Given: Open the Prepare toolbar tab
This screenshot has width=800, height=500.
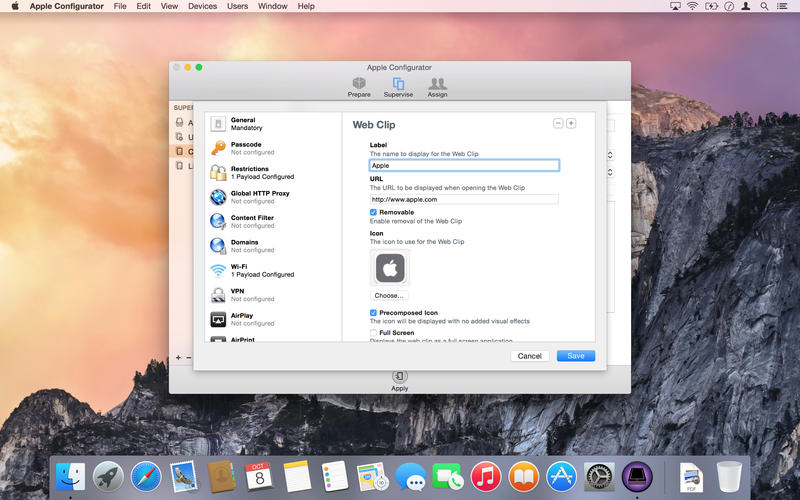Looking at the screenshot, I should click(358, 87).
